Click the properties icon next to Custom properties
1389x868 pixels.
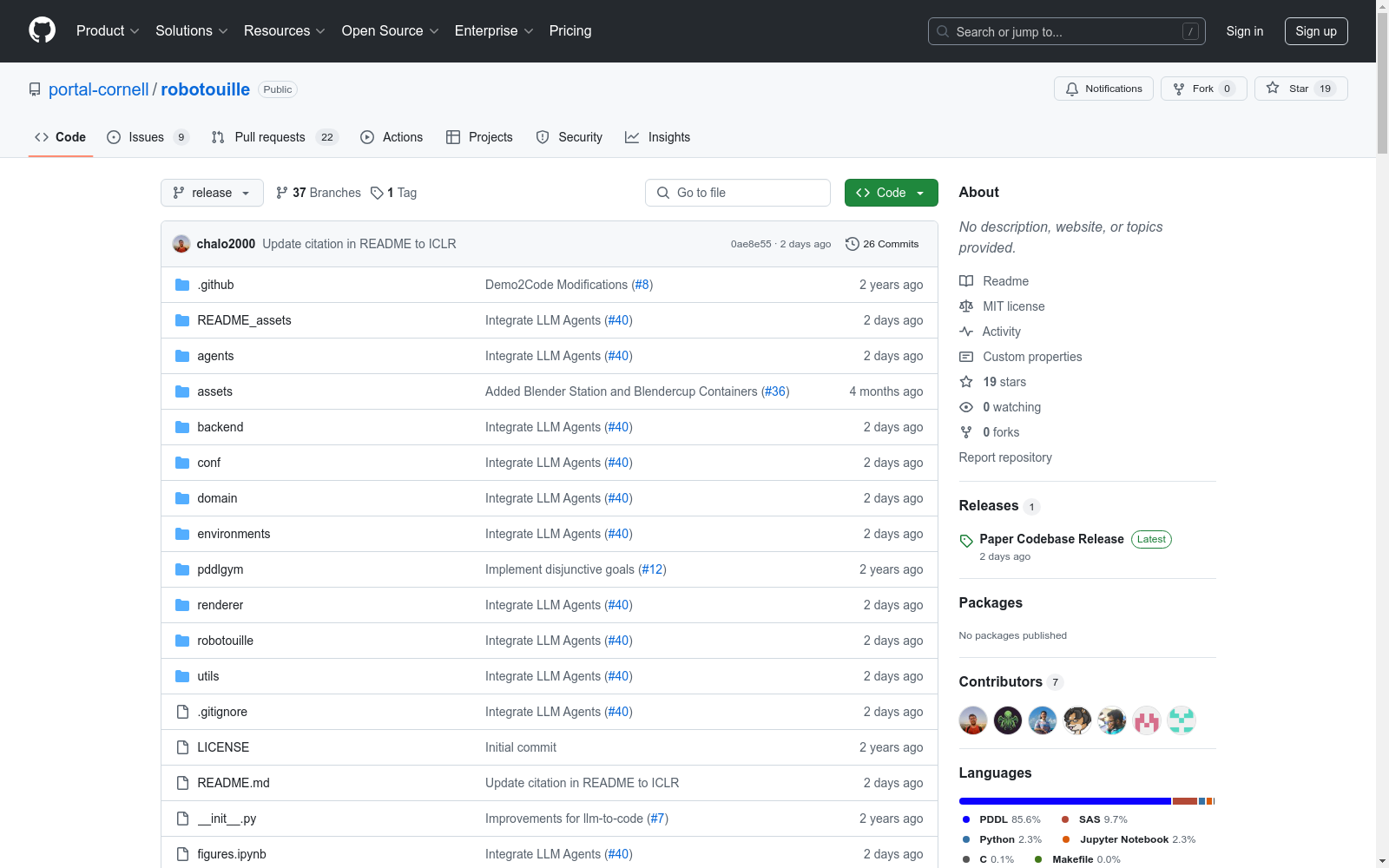(x=966, y=357)
